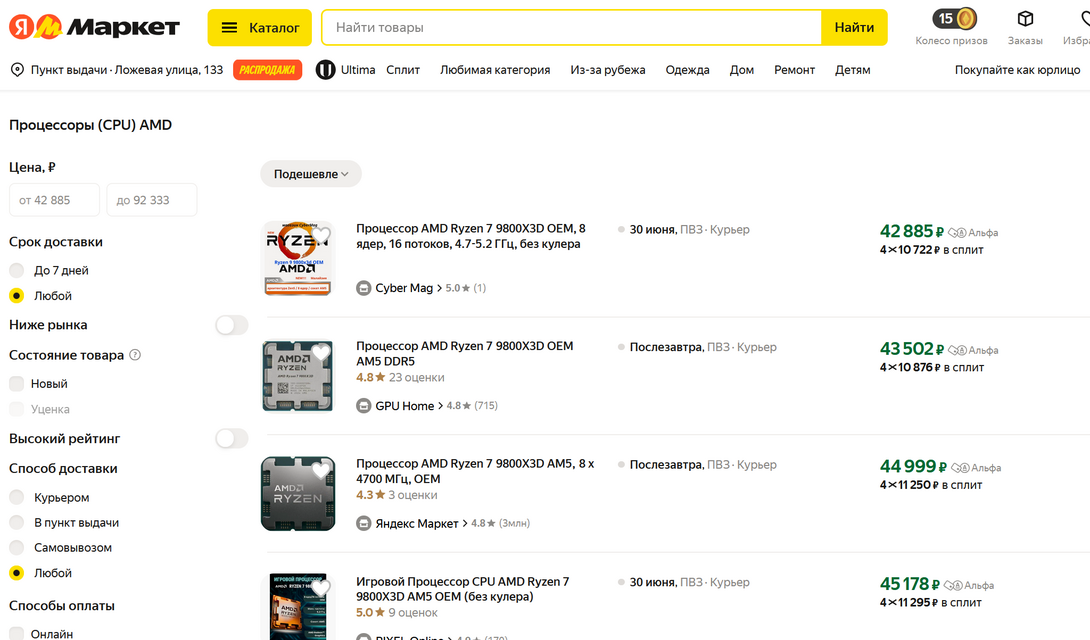Open the Подешевле sorting dropdown

pyautogui.click(x=310, y=174)
